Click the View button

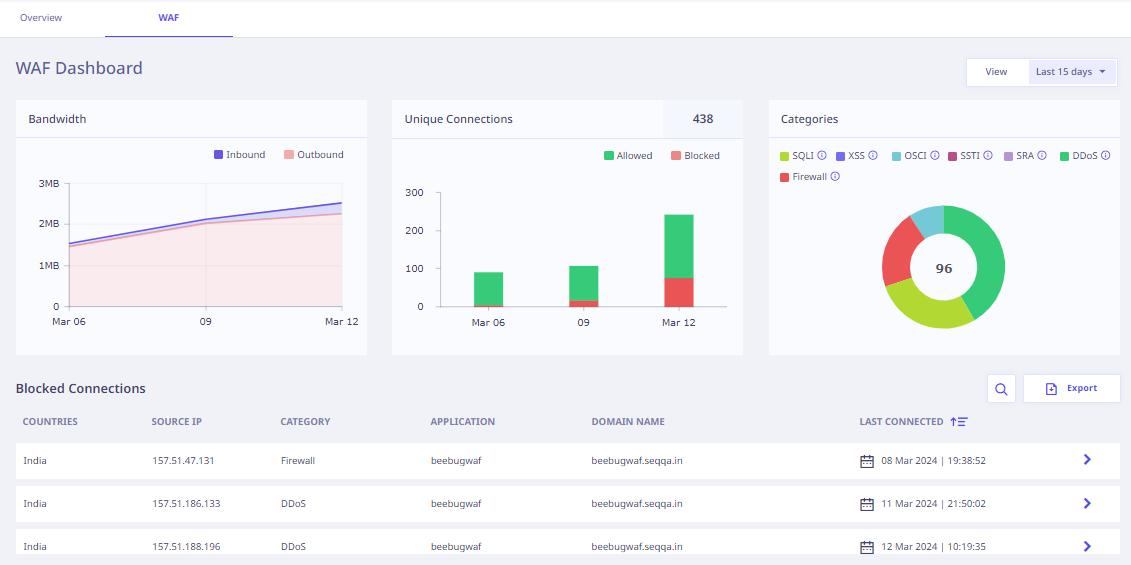coord(997,72)
